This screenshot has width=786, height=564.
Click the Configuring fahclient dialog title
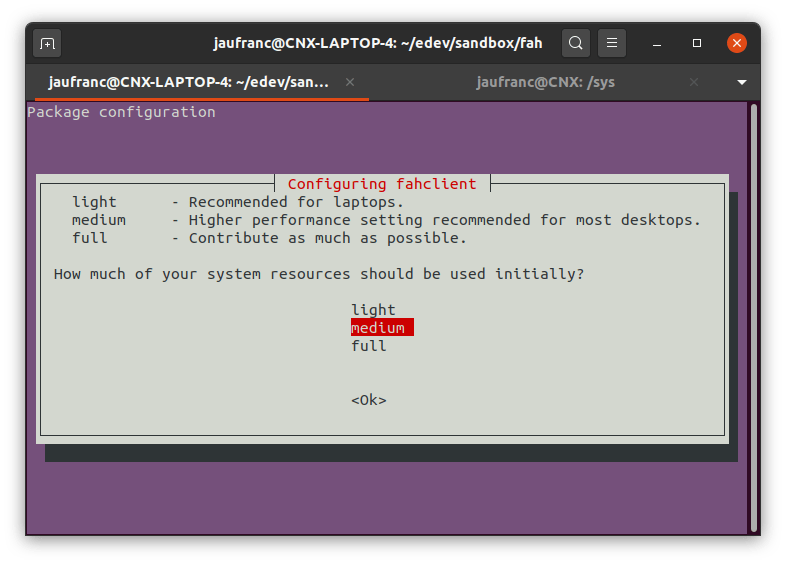click(x=382, y=184)
